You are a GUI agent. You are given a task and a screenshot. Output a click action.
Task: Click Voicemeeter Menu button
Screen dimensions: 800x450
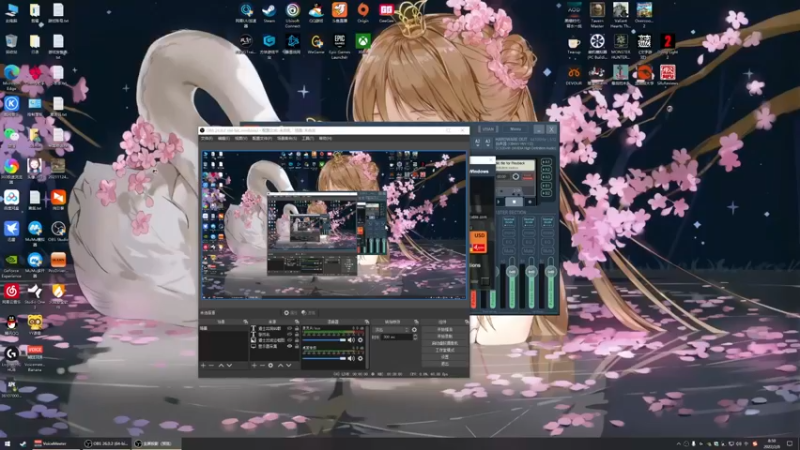click(x=515, y=129)
